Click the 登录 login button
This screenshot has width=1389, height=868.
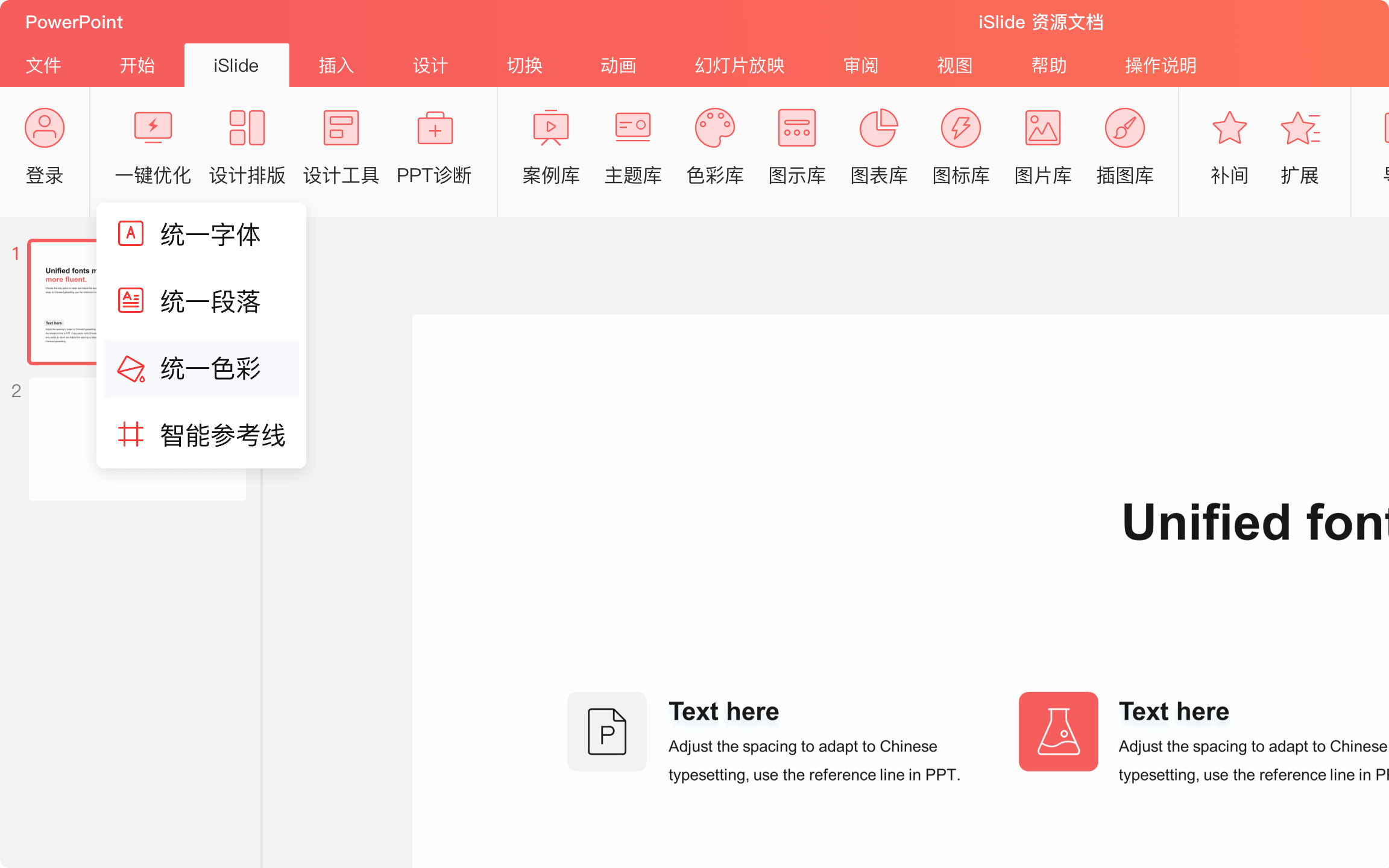(44, 148)
